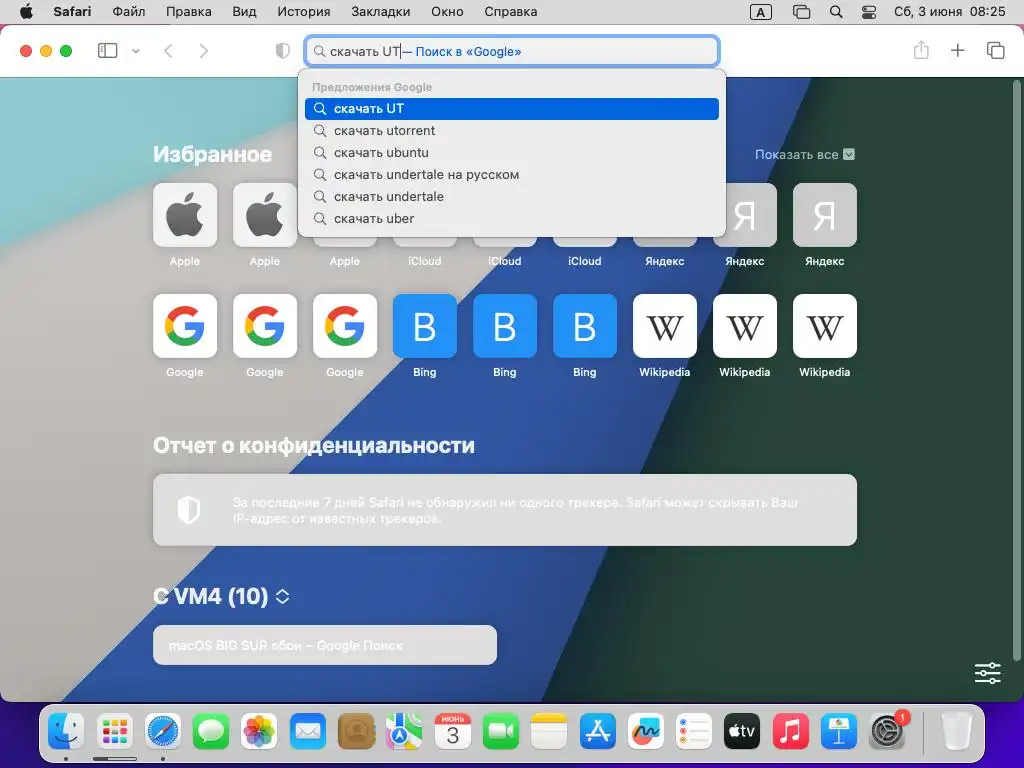Click the address bar containing 'скачать UT'
The width and height of the screenshot is (1024, 768).
point(512,51)
